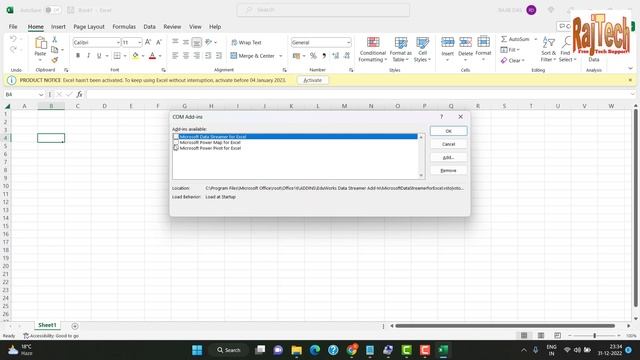Click the Copy icon in Clipboard group
The height and width of the screenshot is (360, 640).
point(55,50)
